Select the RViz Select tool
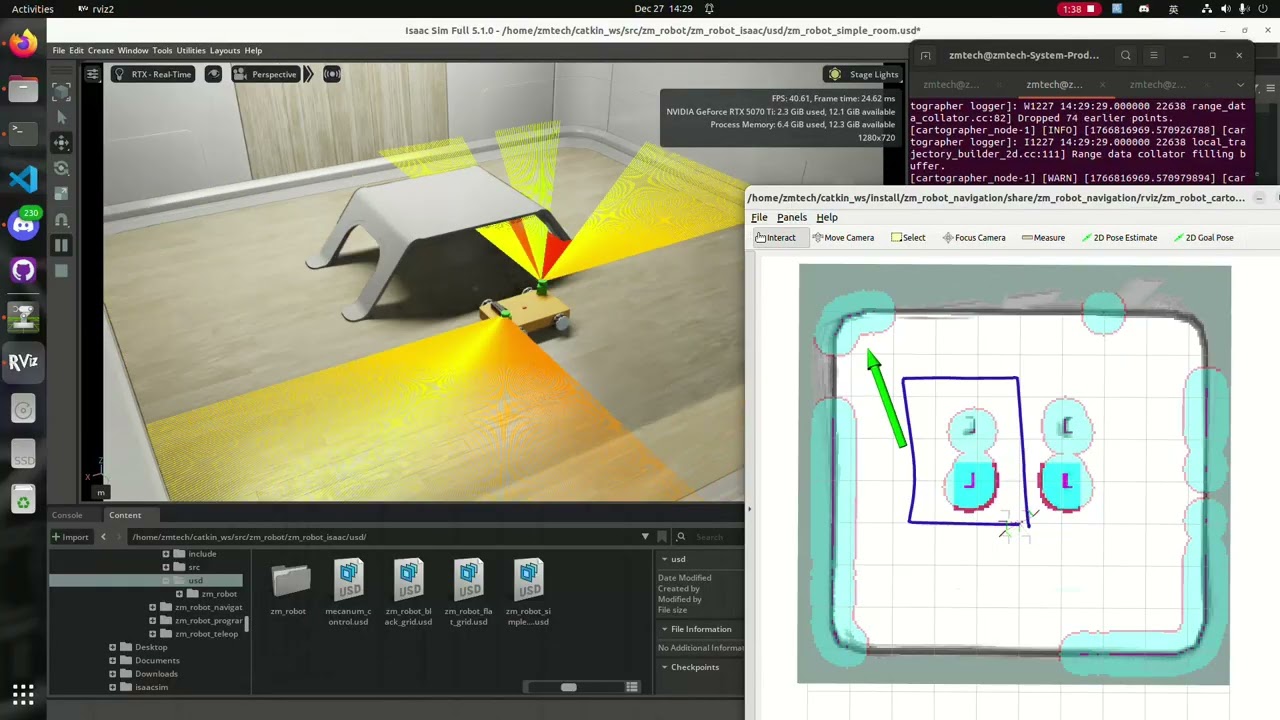The image size is (1280, 720). click(x=908, y=238)
